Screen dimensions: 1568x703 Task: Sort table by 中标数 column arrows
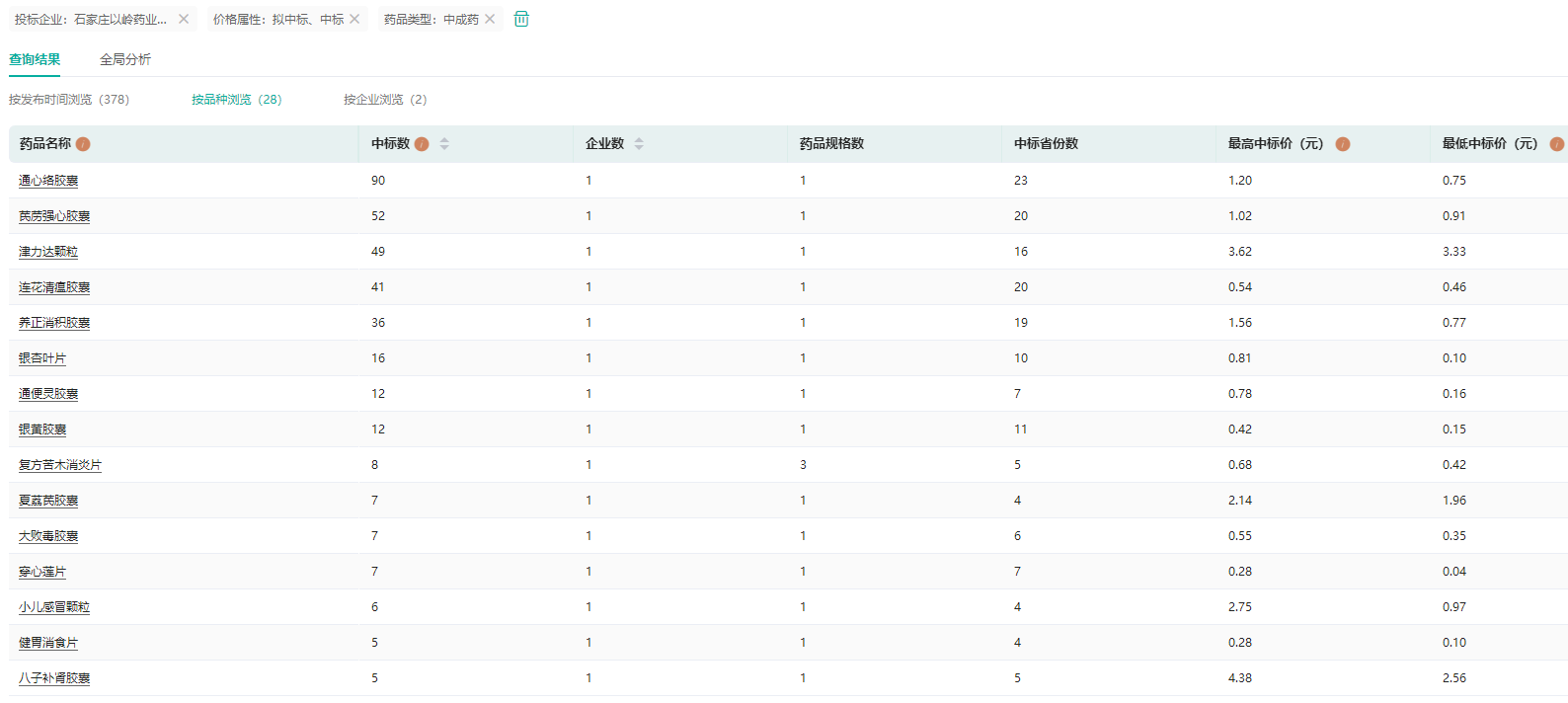(x=444, y=144)
